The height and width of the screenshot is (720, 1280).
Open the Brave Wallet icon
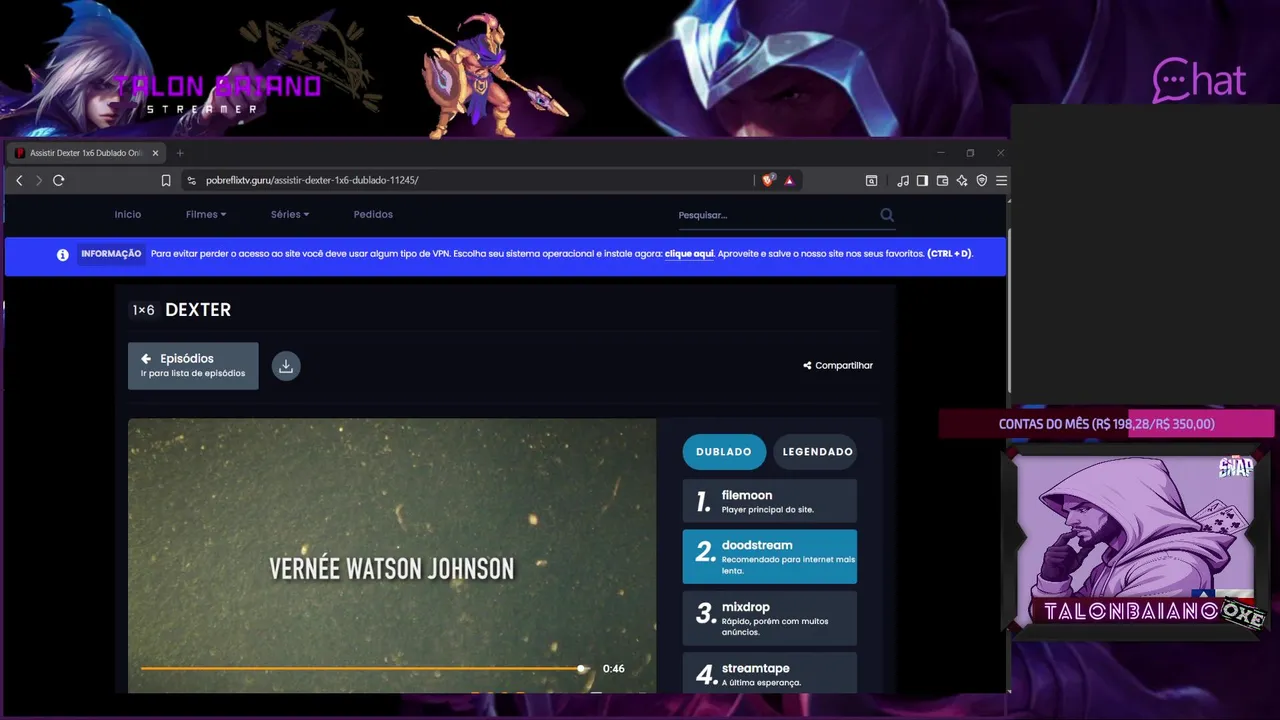tap(942, 180)
